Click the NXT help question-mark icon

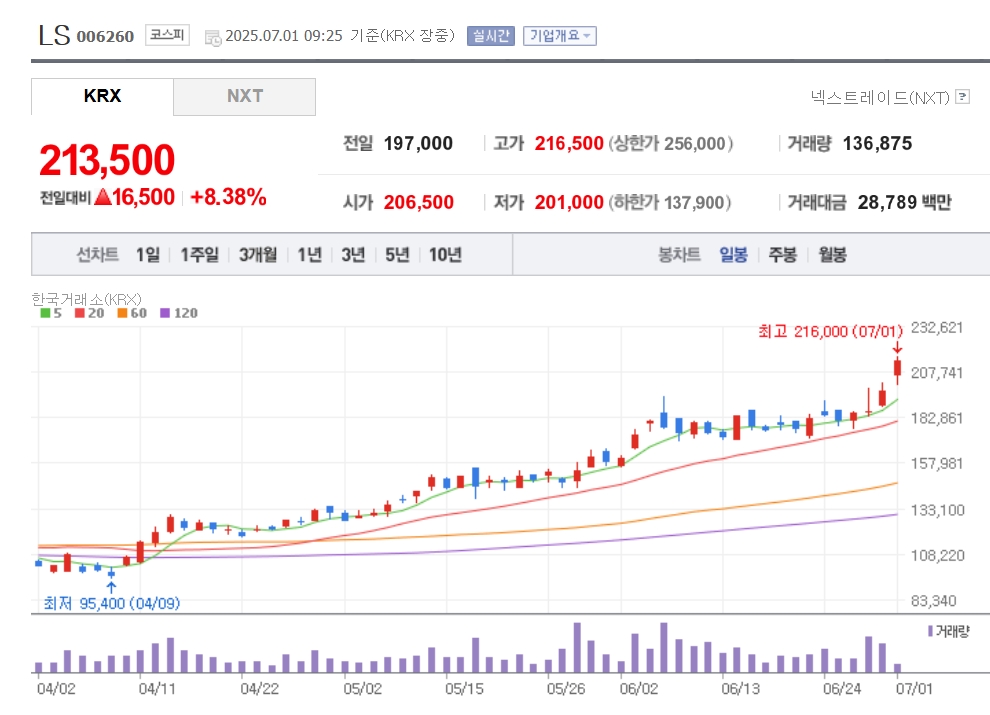click(962, 97)
